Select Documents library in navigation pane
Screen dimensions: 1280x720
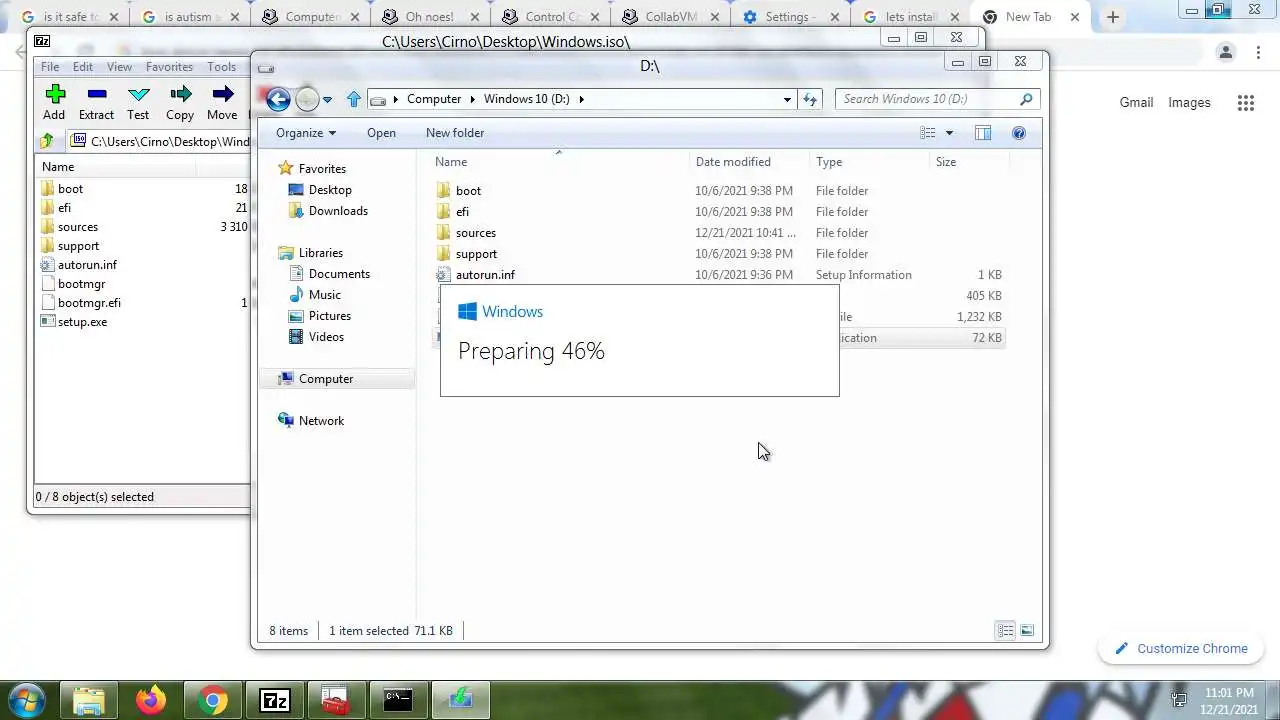tap(339, 274)
